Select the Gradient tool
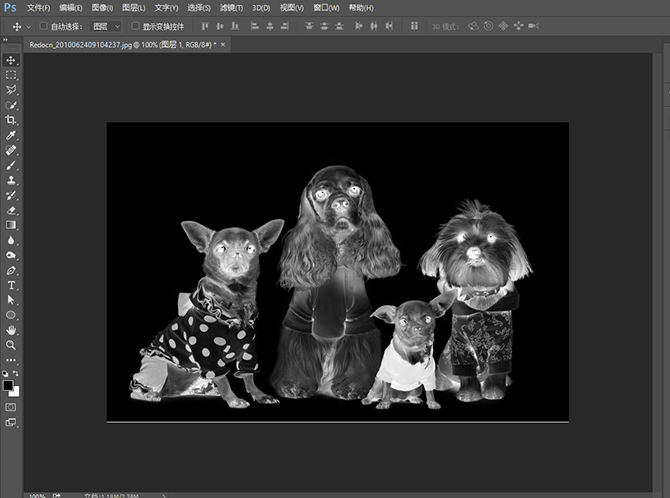 pyautogui.click(x=11, y=225)
